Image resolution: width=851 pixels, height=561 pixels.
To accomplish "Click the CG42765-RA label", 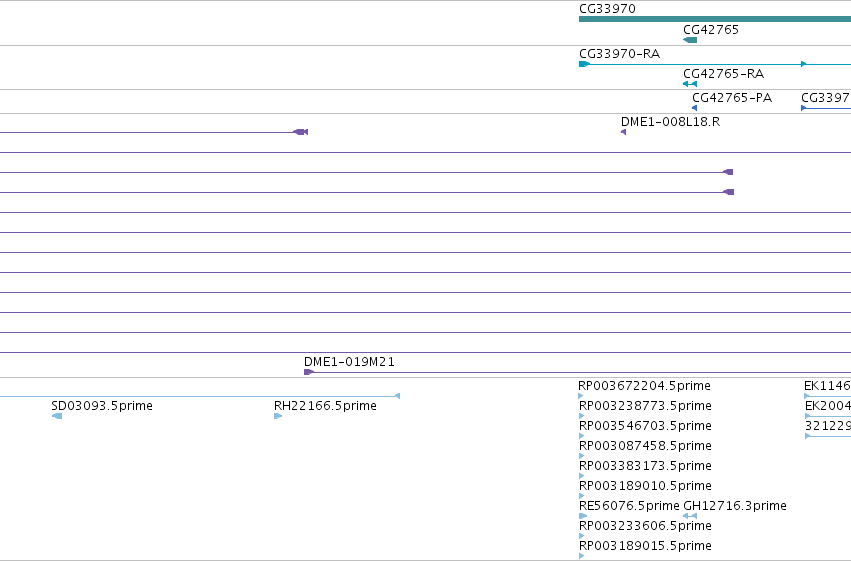I will pos(723,74).
